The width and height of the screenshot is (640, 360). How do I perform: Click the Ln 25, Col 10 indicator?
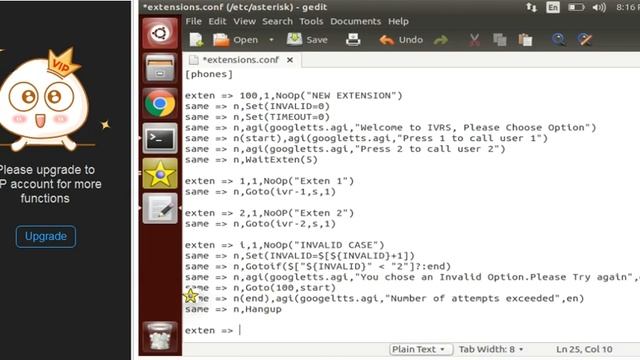[584, 349]
